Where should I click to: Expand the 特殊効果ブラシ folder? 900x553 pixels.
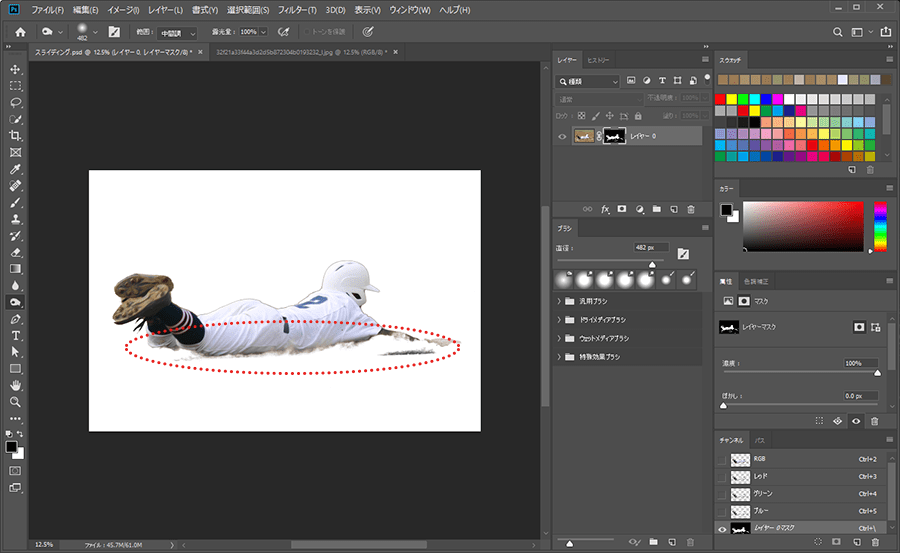[x=559, y=357]
